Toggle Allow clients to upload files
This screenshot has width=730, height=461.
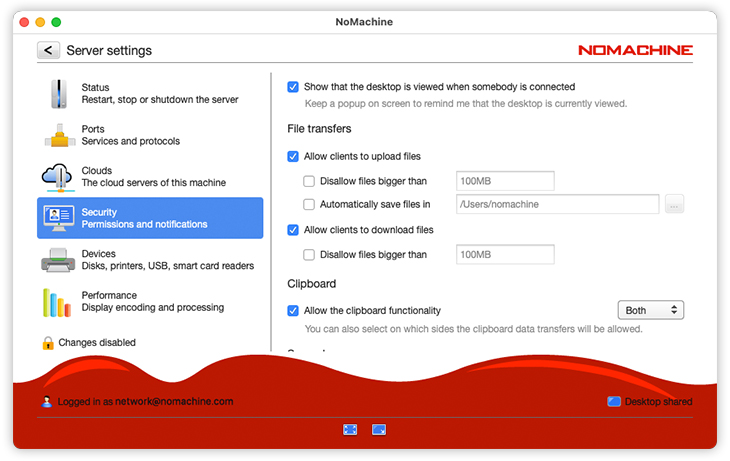click(x=293, y=157)
